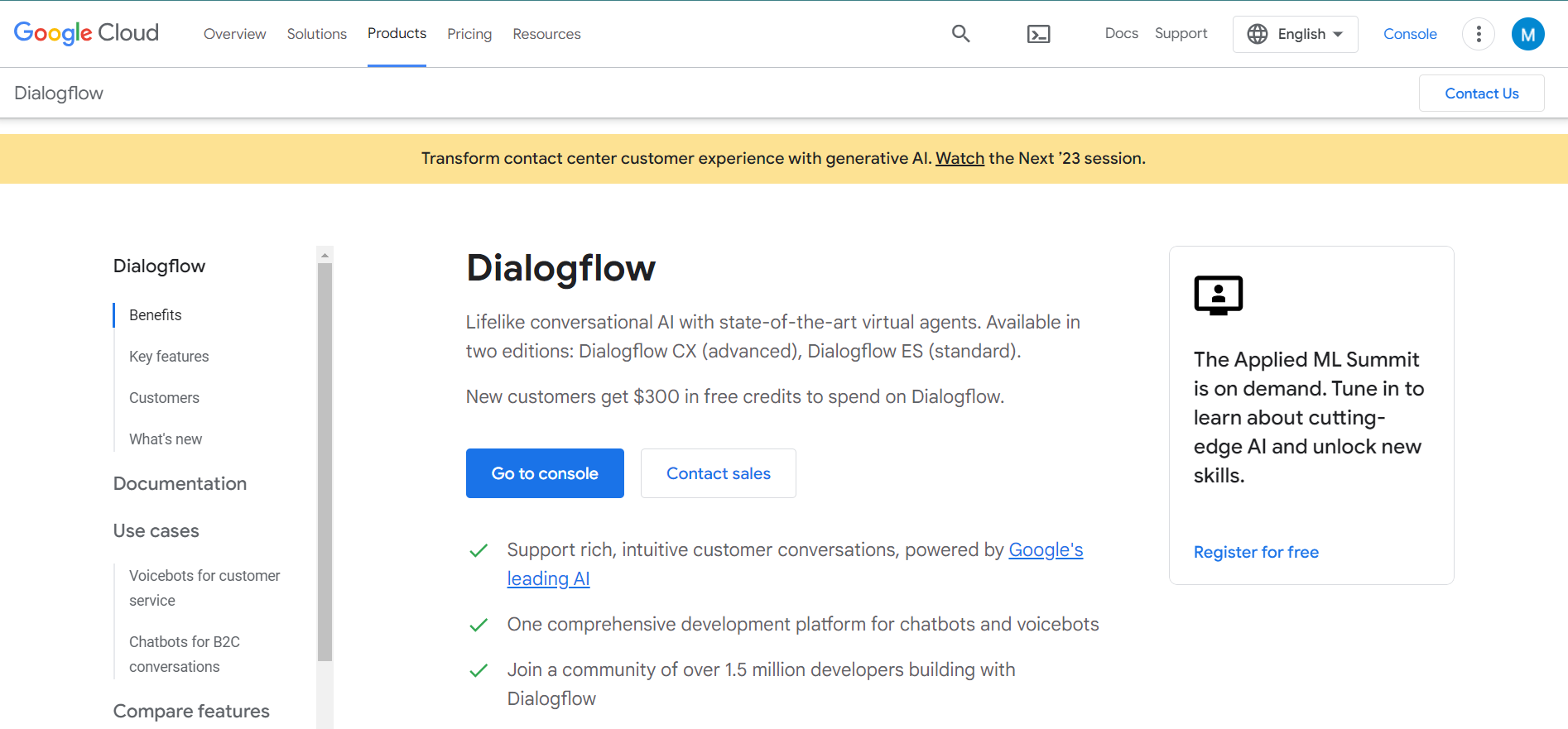Click the Watch link in the banner
This screenshot has height=729, width=1568.
(960, 158)
